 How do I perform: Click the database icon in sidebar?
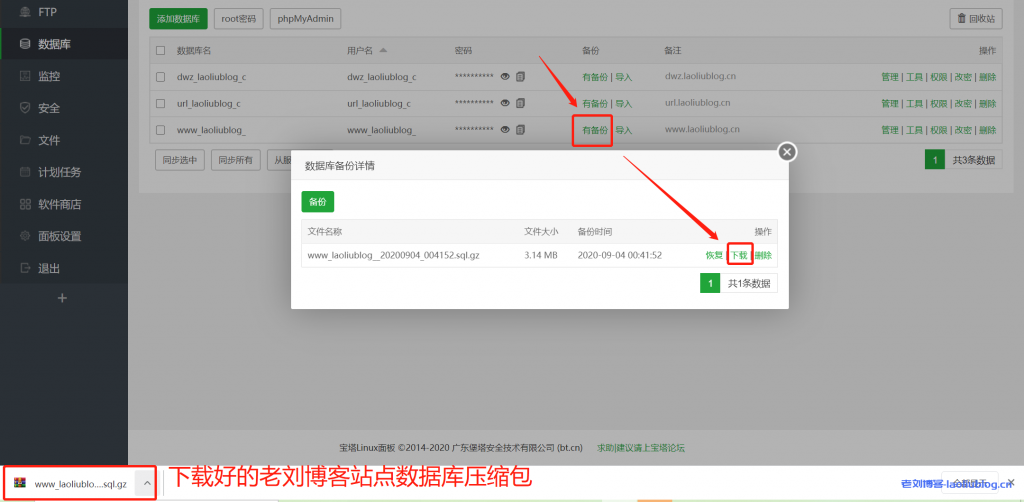coord(25,44)
